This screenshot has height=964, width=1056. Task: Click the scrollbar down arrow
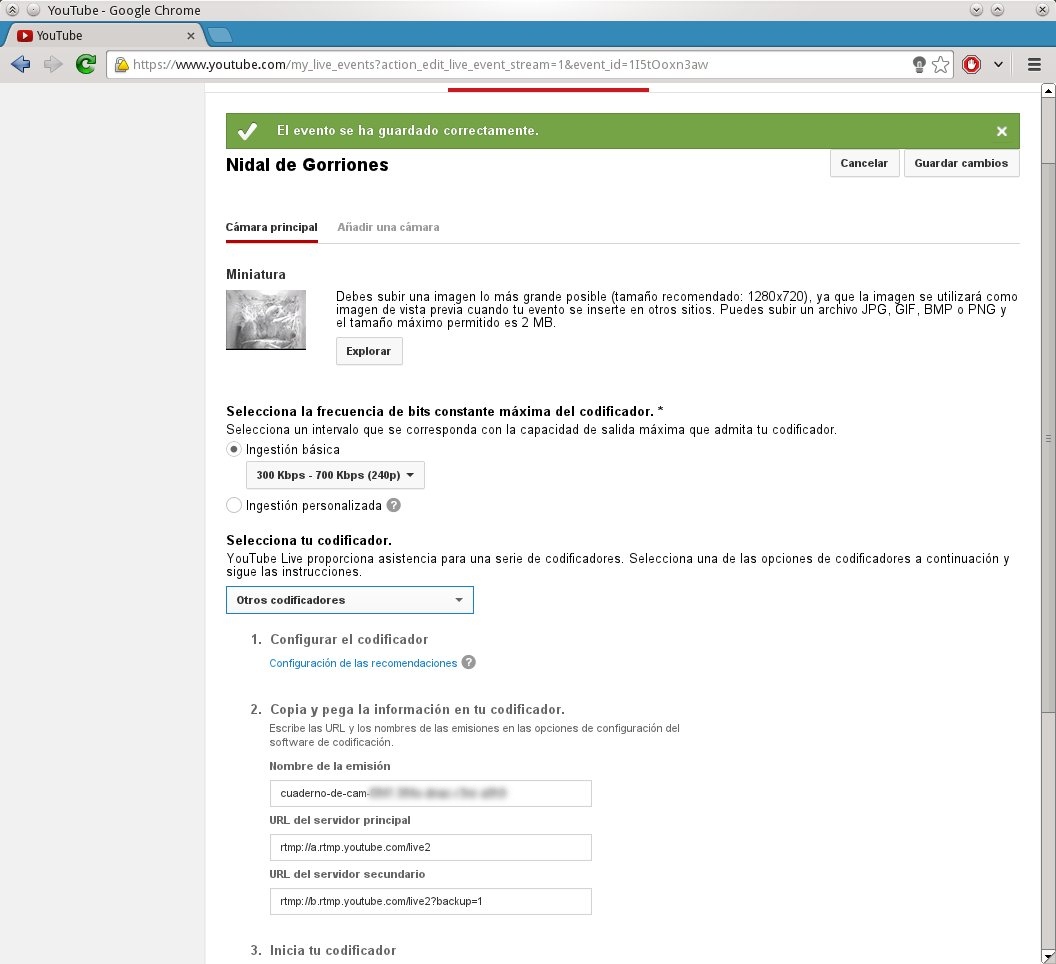point(1048,957)
